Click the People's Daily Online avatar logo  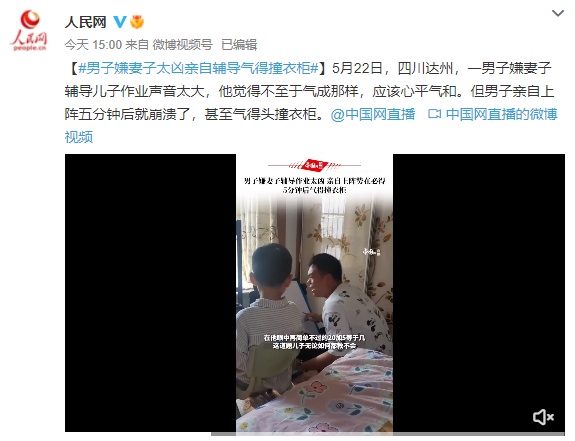coord(29,31)
